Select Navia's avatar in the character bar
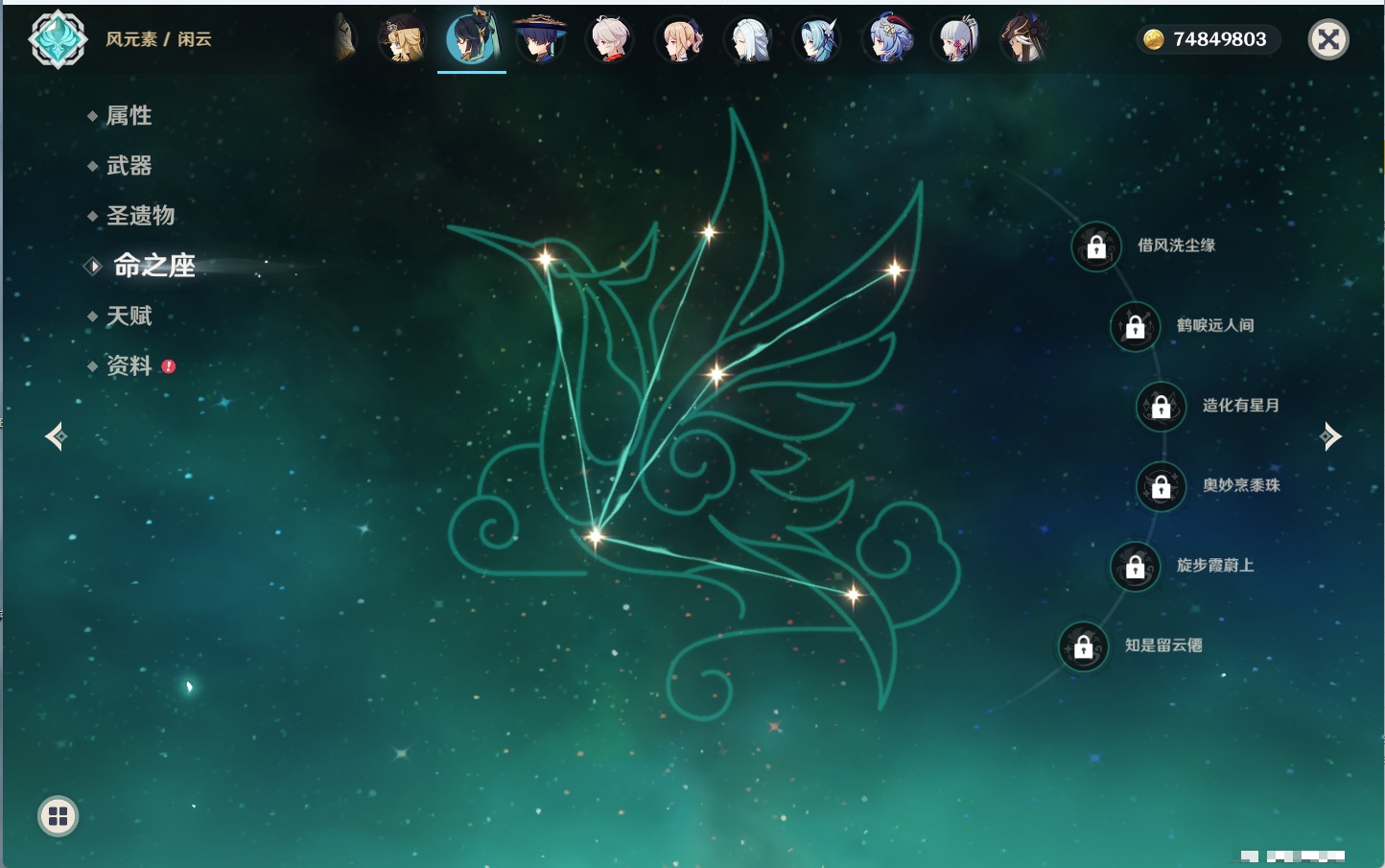The height and width of the screenshot is (868, 1385). [x=402, y=40]
